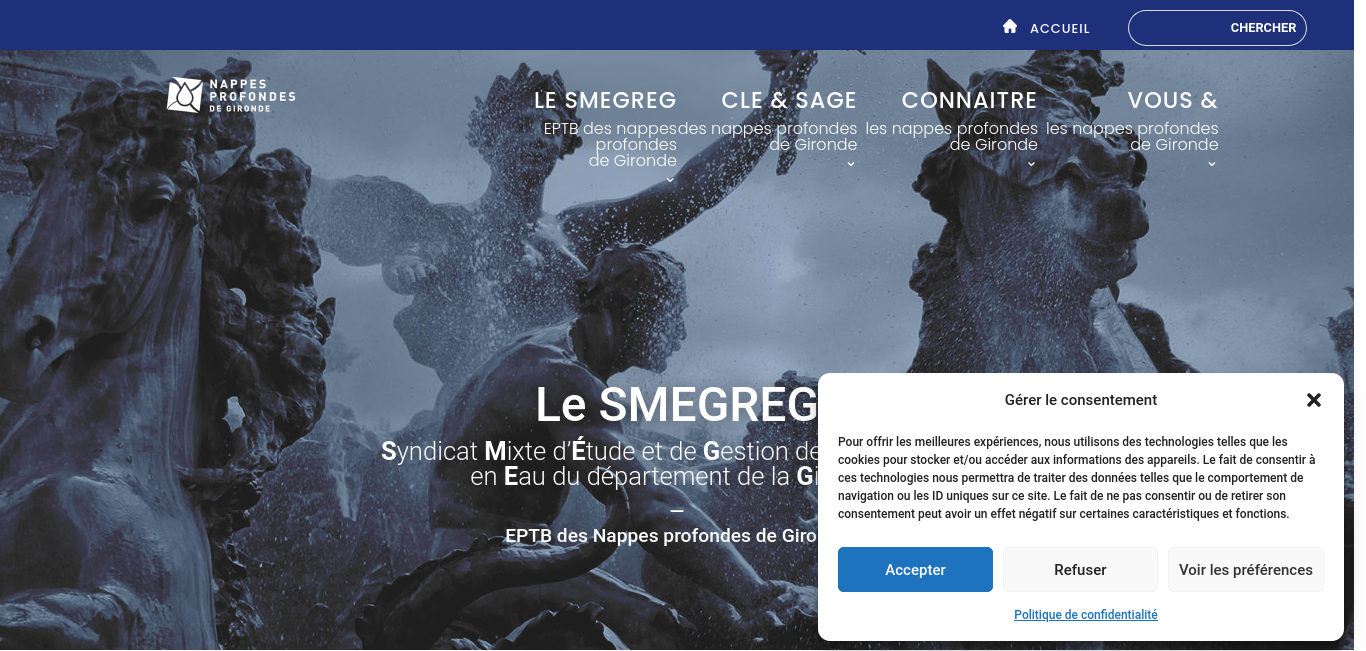
Task: Expand the chevron under CONNAITRE
Action: [x=1031, y=164]
